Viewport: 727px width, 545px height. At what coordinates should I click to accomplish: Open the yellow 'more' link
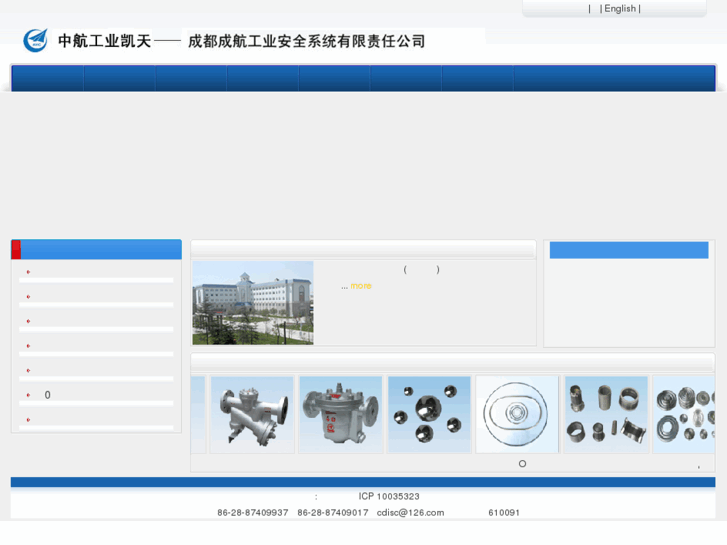pos(361,286)
